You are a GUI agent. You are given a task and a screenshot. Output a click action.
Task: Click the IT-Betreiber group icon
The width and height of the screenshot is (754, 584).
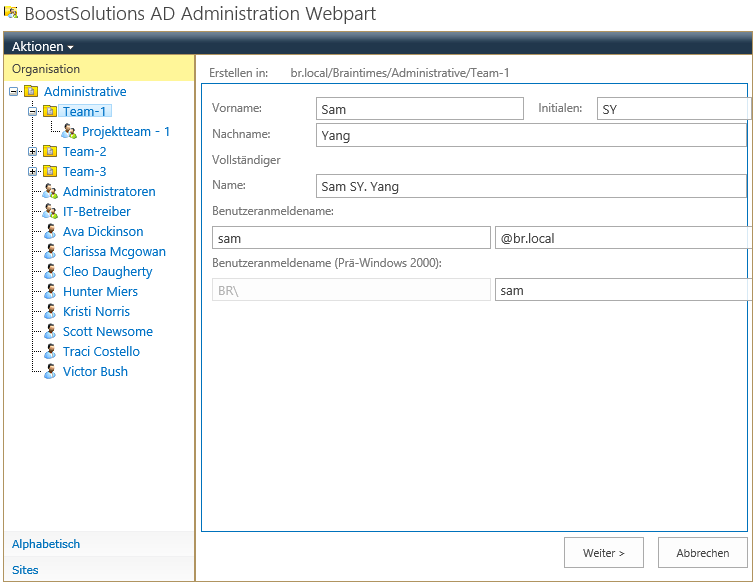50,211
